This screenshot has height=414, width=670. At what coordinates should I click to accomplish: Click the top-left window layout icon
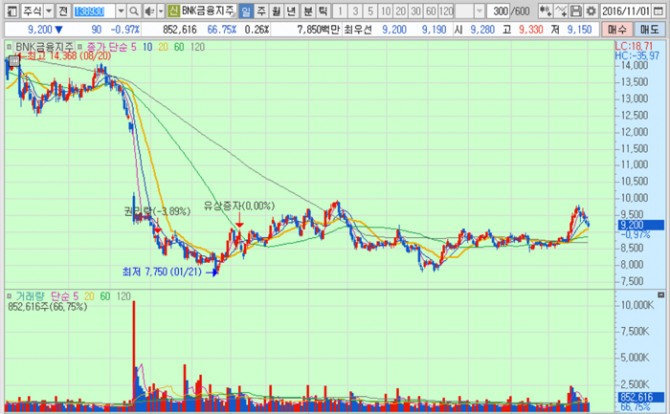tap(8, 10)
